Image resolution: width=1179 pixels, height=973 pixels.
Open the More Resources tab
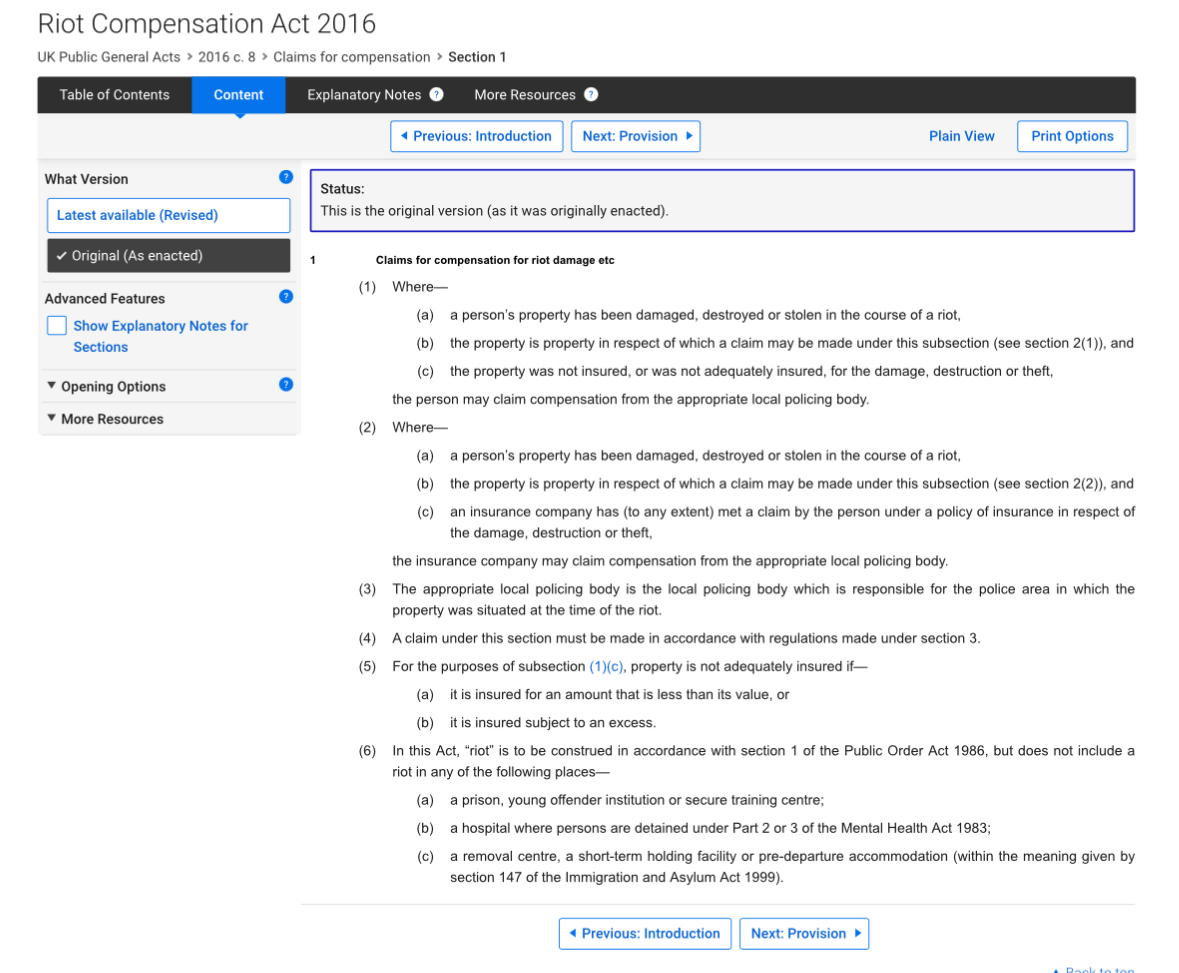tap(525, 95)
